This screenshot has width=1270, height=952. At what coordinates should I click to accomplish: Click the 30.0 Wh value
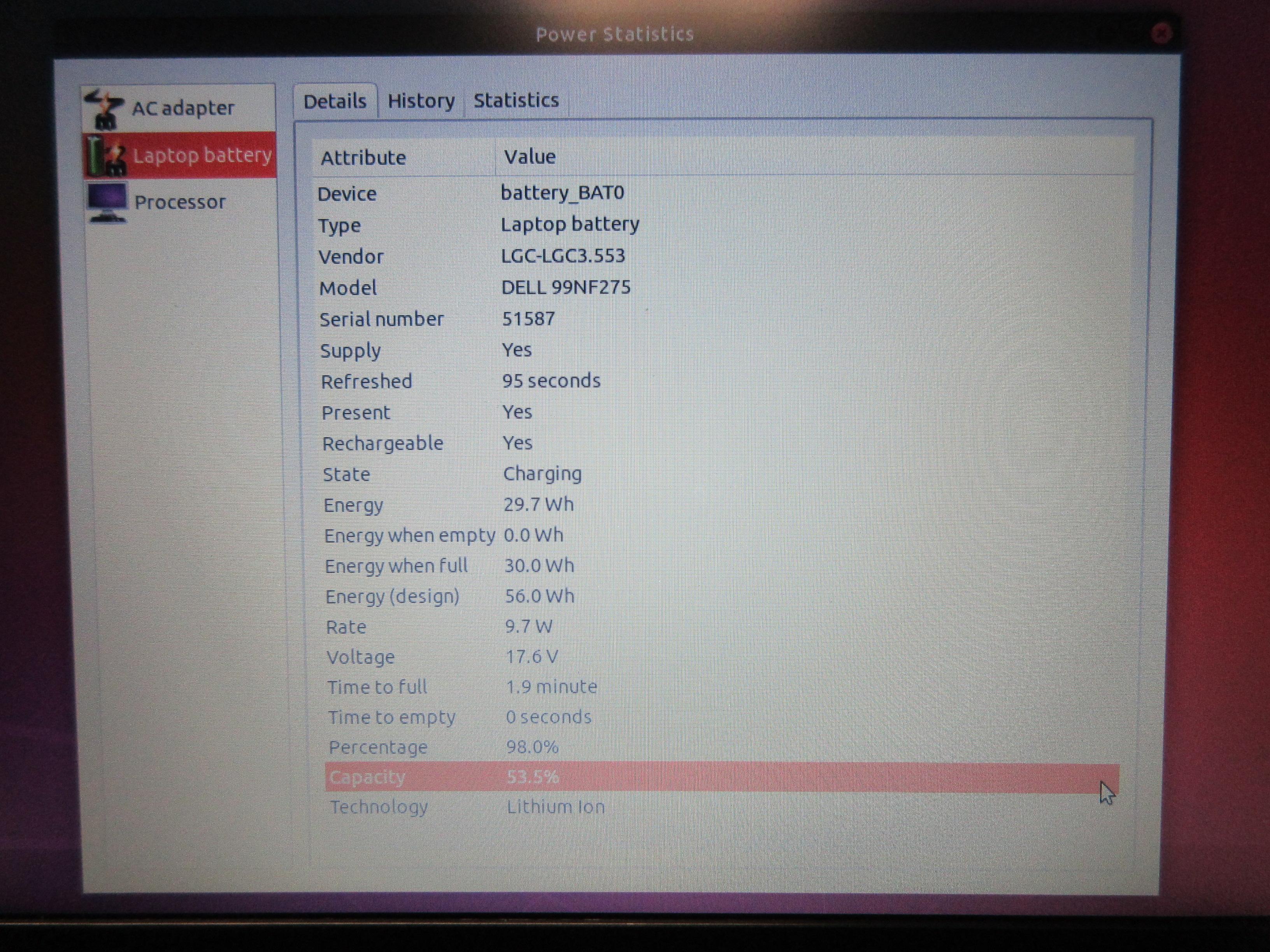click(539, 566)
